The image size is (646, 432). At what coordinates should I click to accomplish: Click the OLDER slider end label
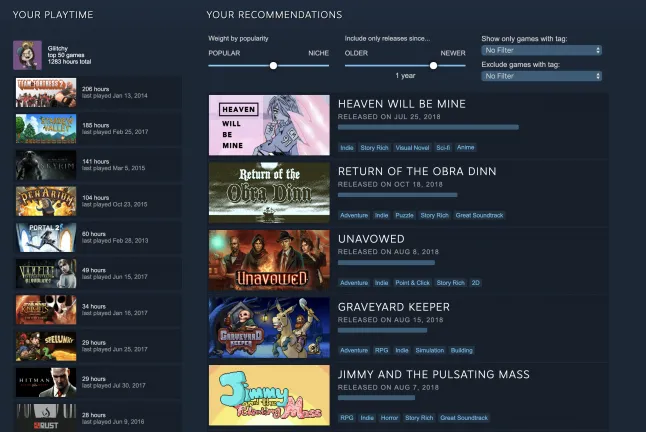(356, 53)
